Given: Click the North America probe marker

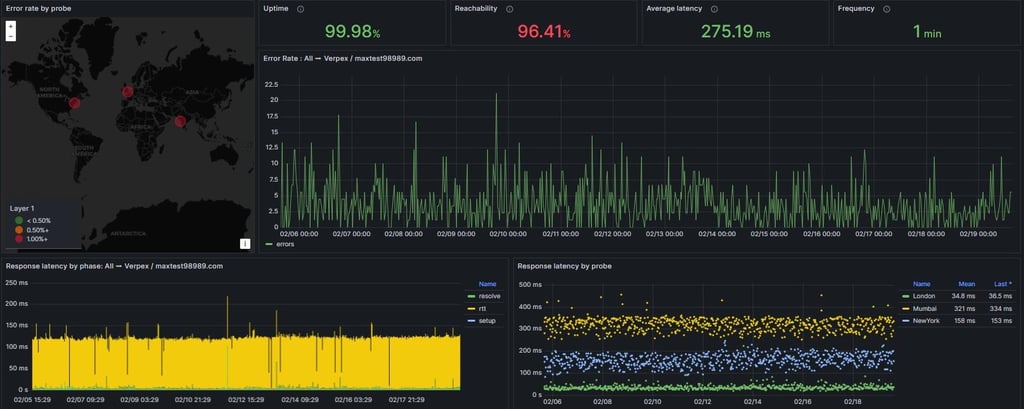Looking at the screenshot, I should pos(74,103).
